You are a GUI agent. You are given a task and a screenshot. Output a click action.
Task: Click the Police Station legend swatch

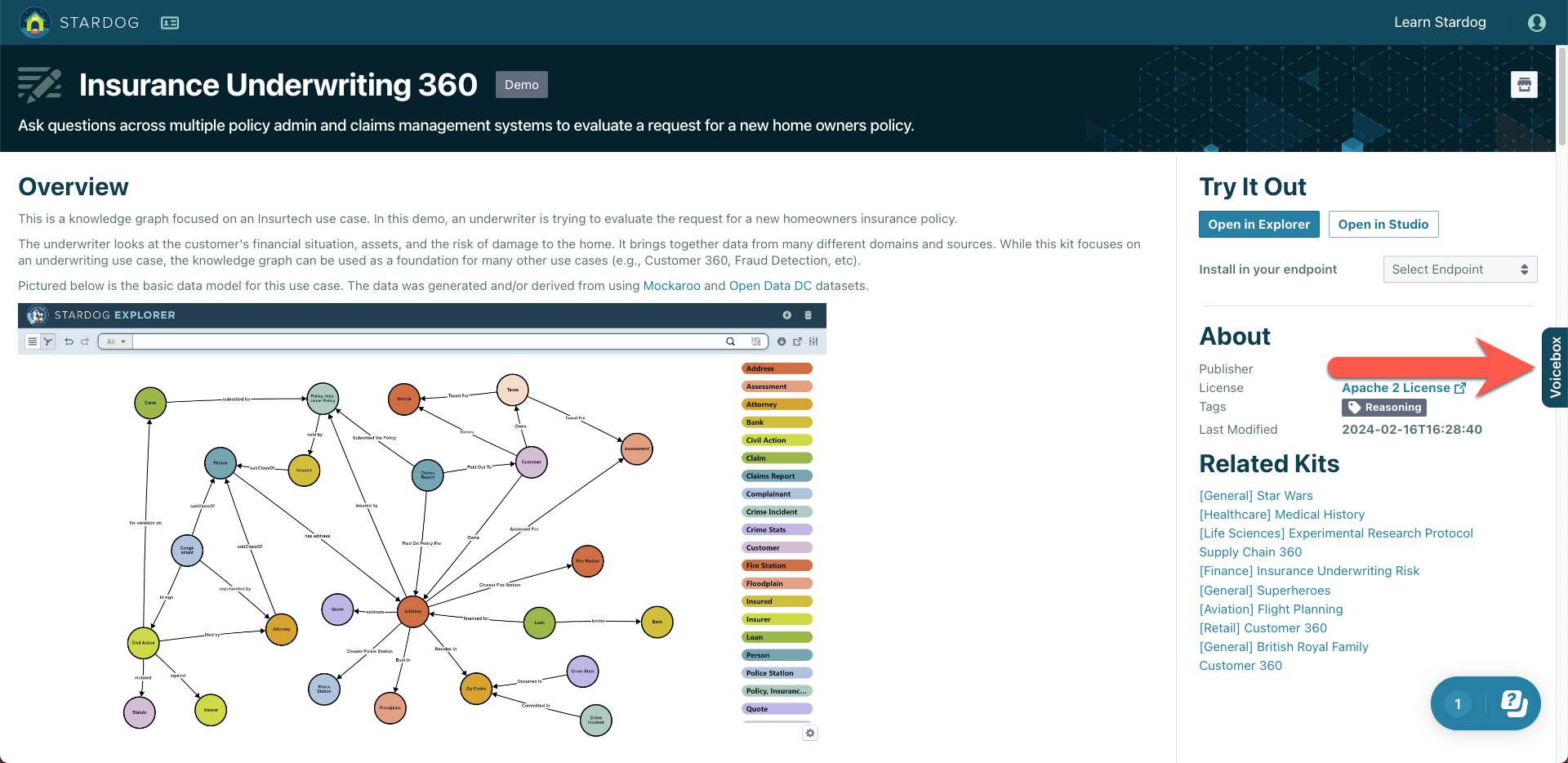777,673
